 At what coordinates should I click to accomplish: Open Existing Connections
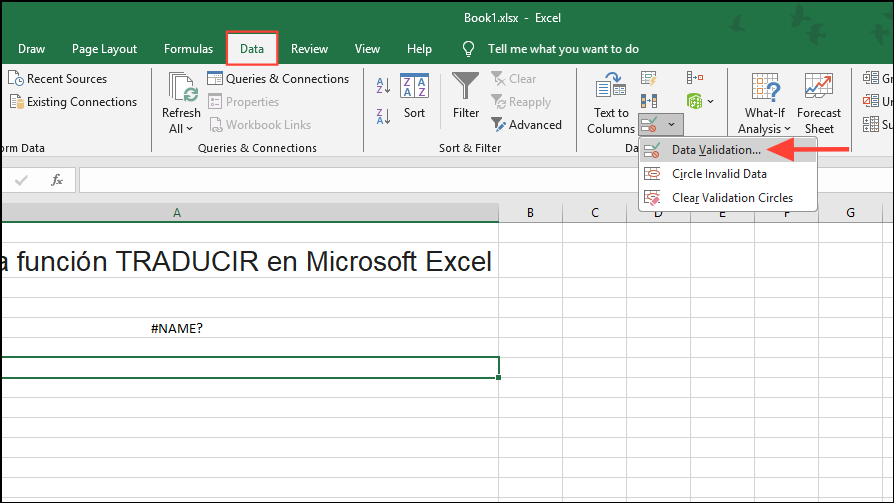(x=74, y=102)
